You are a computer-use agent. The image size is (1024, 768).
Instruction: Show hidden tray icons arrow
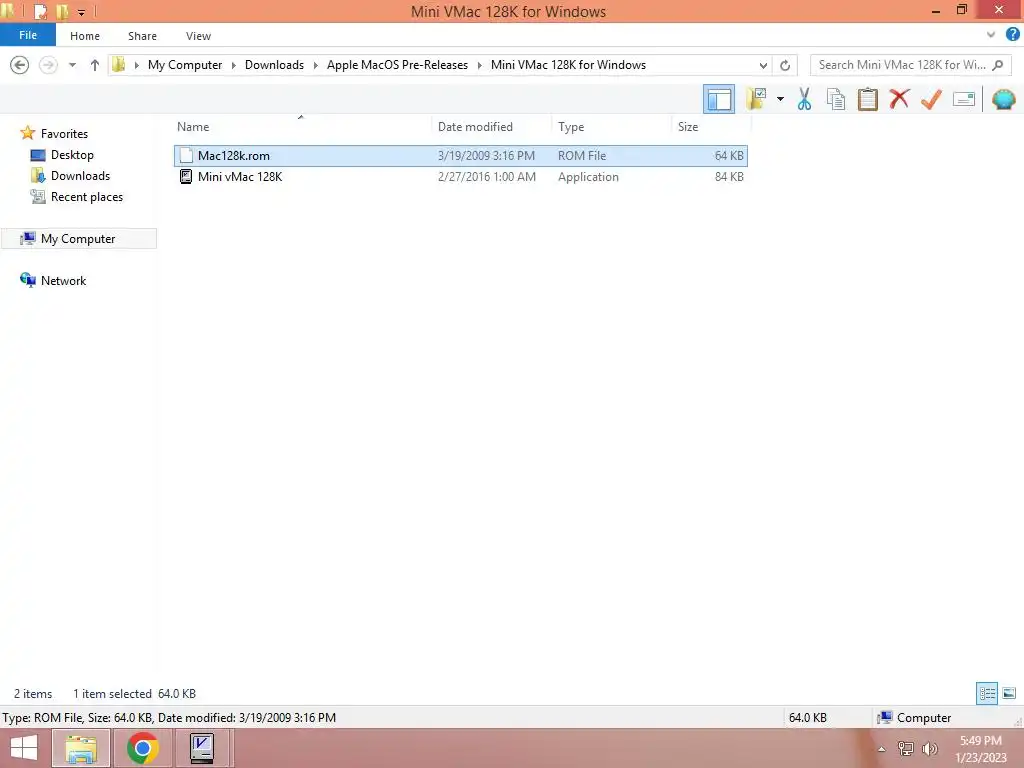(882, 749)
